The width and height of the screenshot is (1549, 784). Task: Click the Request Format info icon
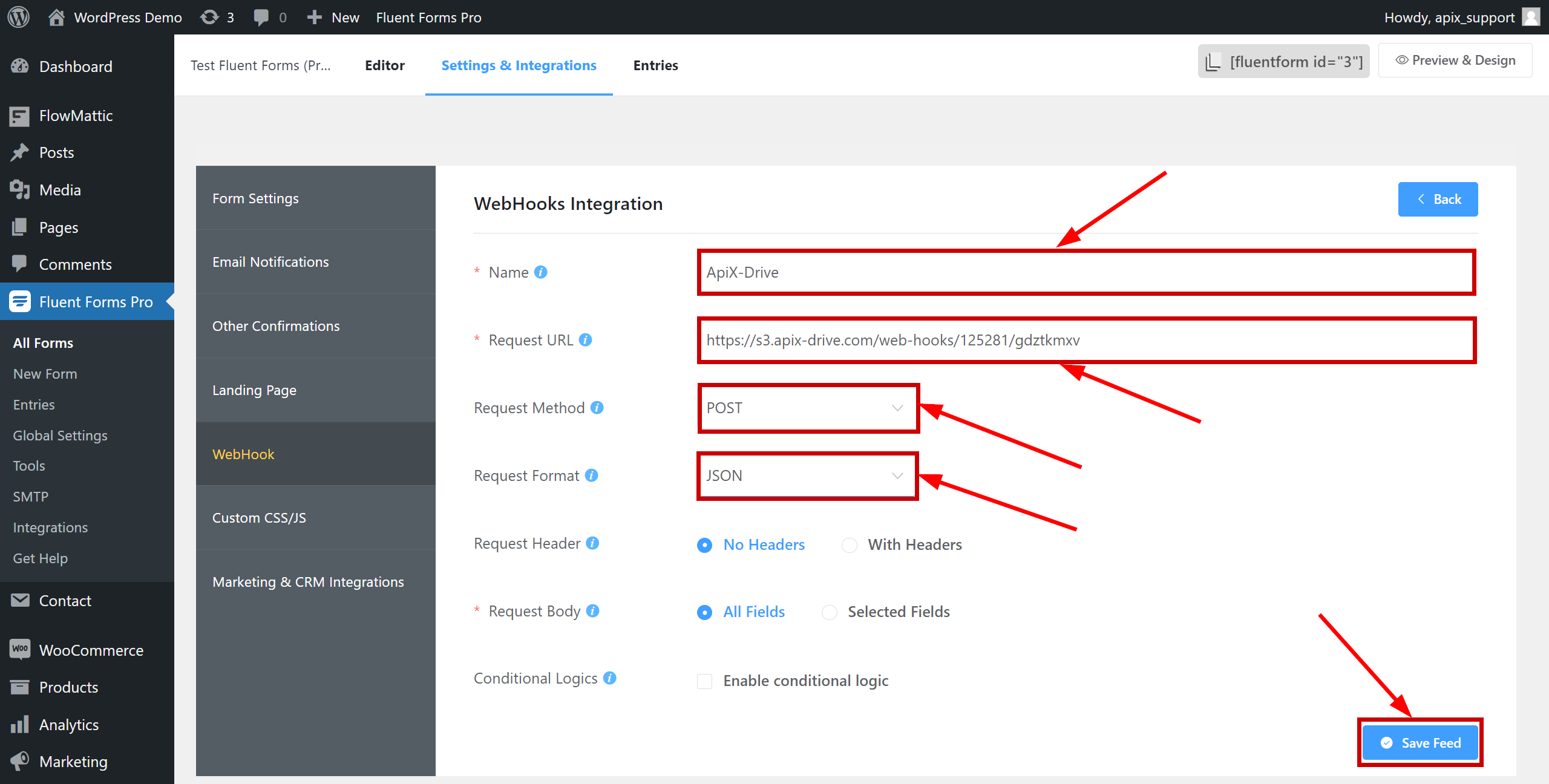[x=592, y=475]
